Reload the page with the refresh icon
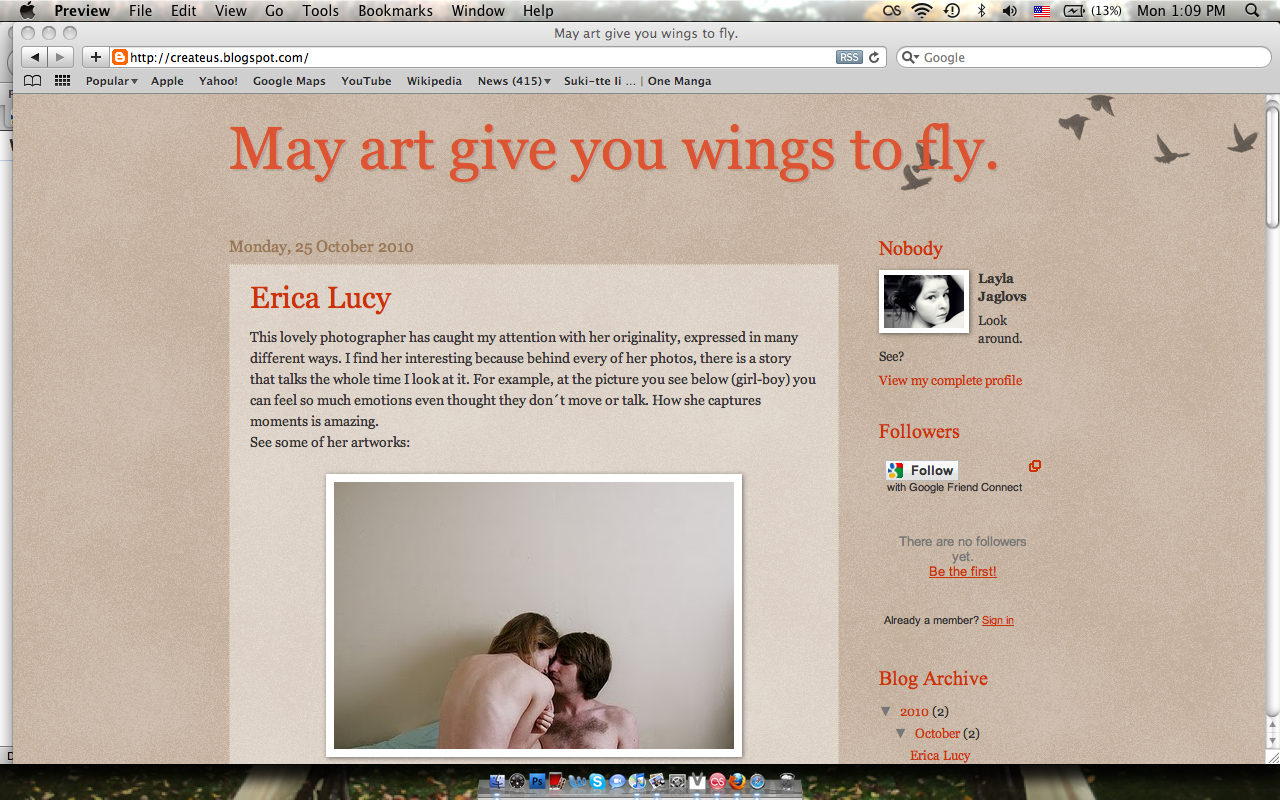 pos(874,57)
